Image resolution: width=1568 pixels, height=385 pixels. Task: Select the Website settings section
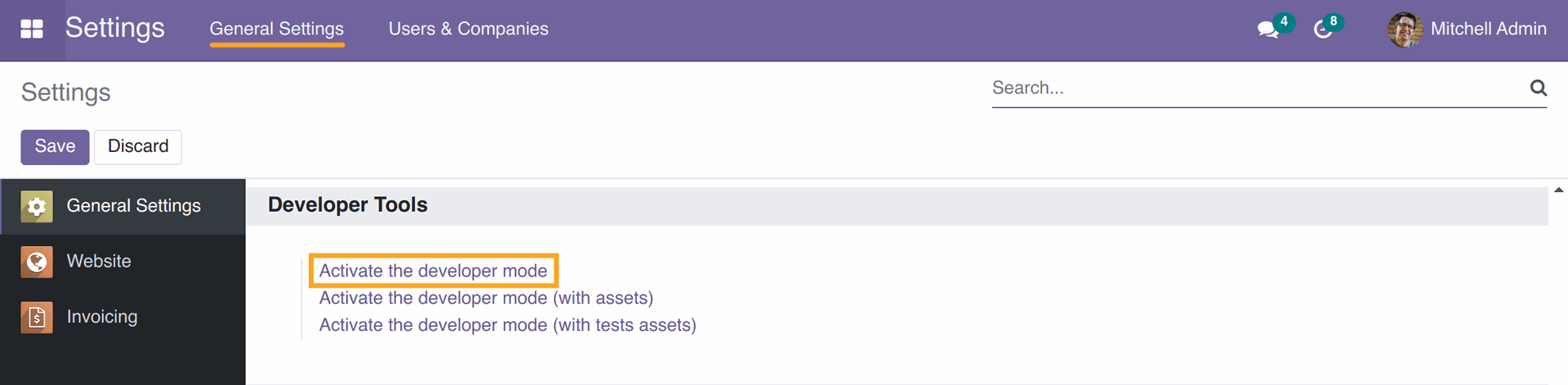click(x=122, y=262)
